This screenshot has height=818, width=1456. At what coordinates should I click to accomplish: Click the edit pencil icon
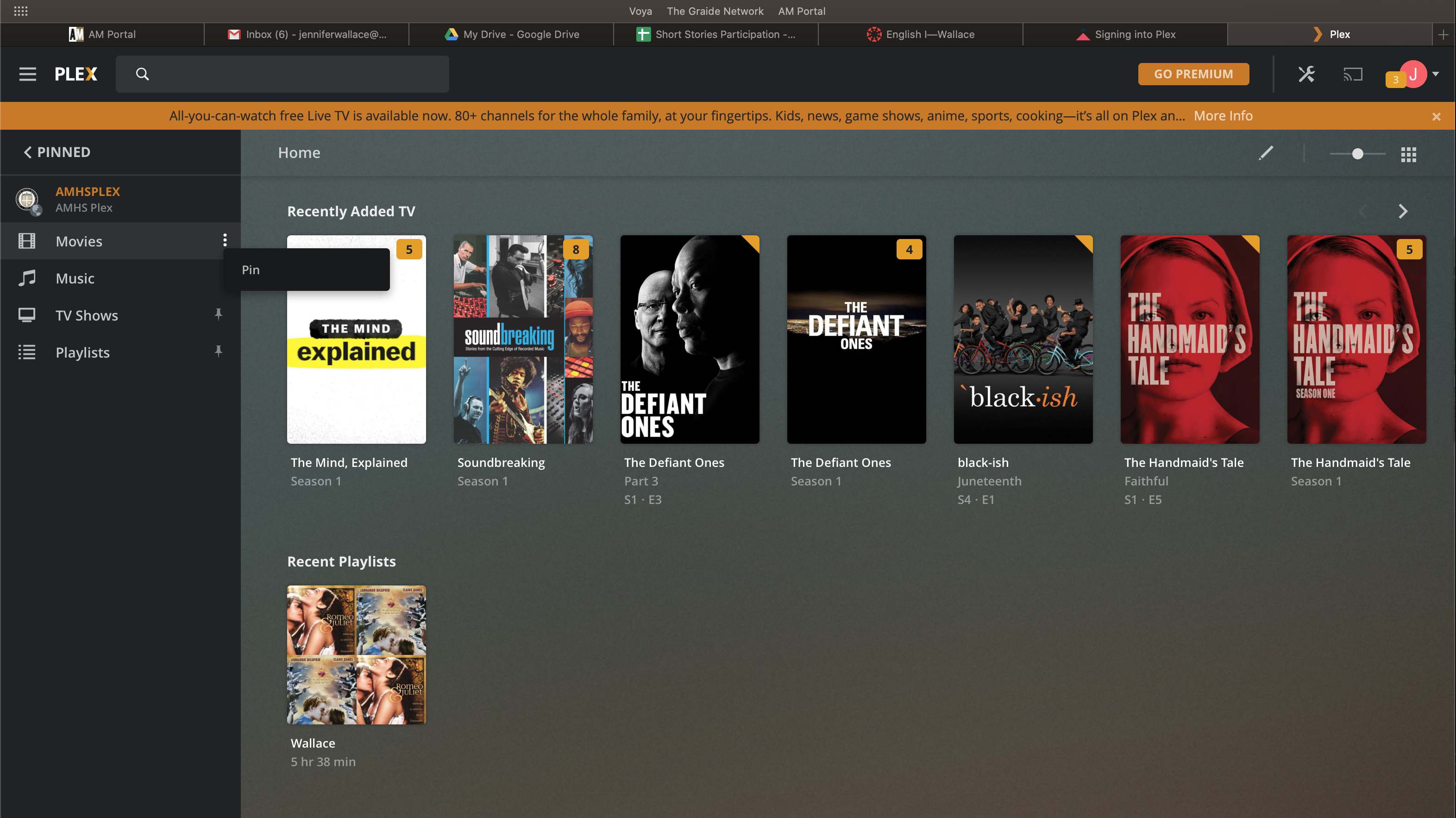(x=1266, y=153)
